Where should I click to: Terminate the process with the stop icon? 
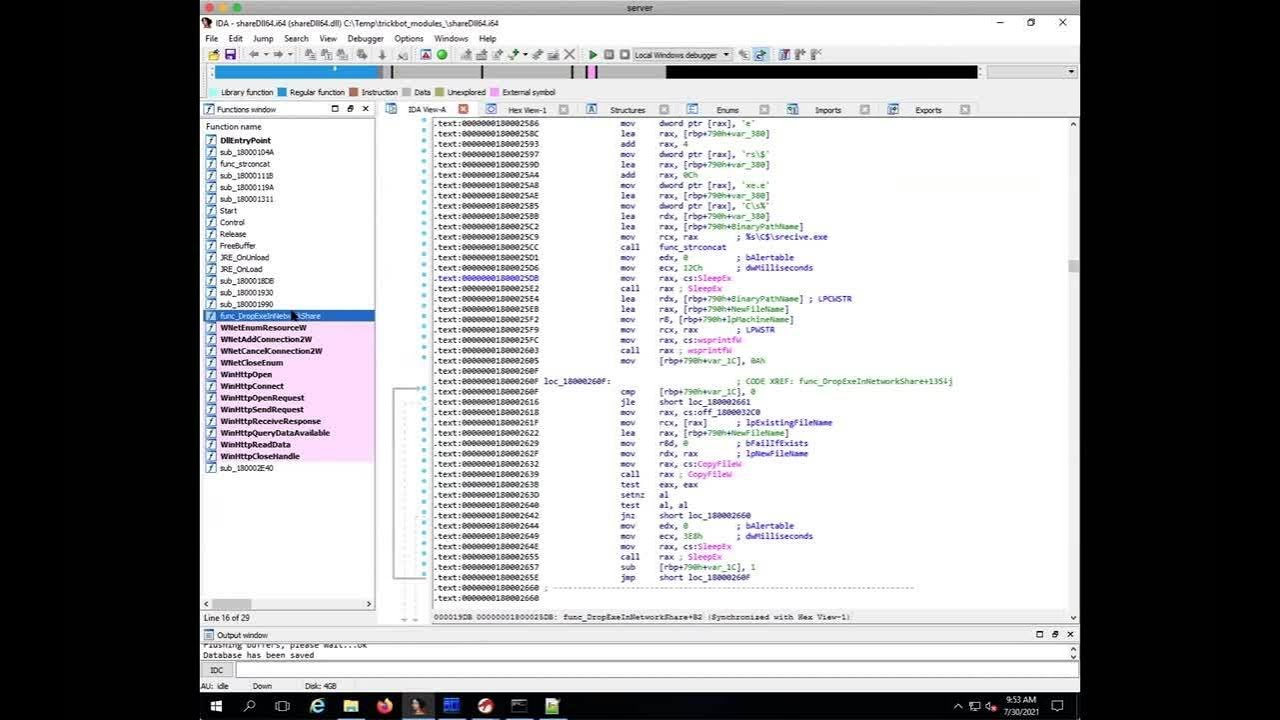tap(624, 54)
